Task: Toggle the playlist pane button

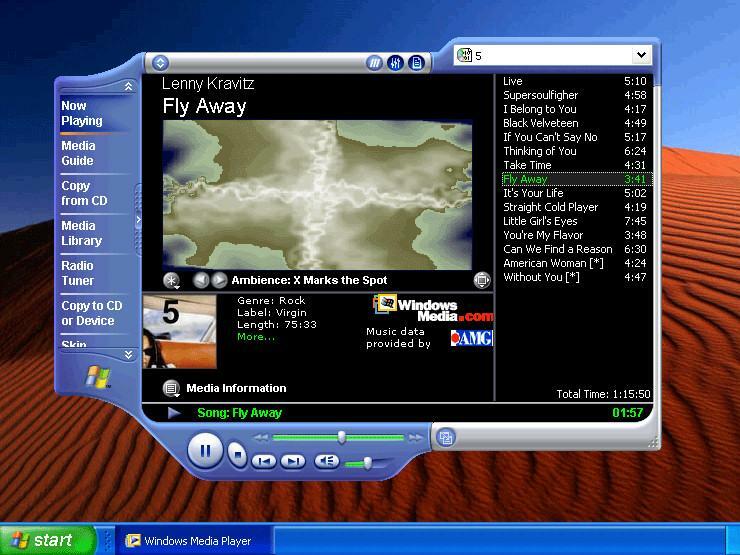Action: (x=416, y=63)
